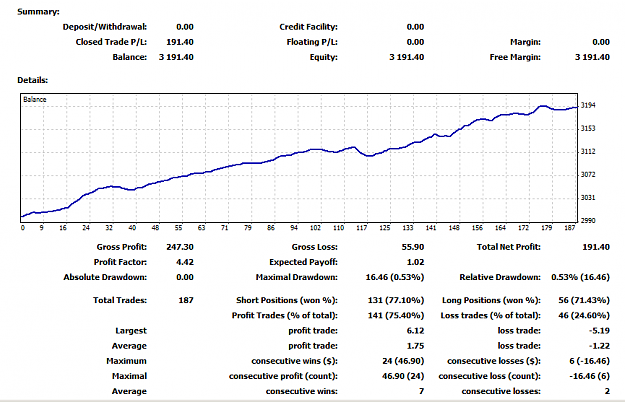Click the Gross Profit value 247.30
The height and width of the screenshot is (402, 625).
coord(180,247)
